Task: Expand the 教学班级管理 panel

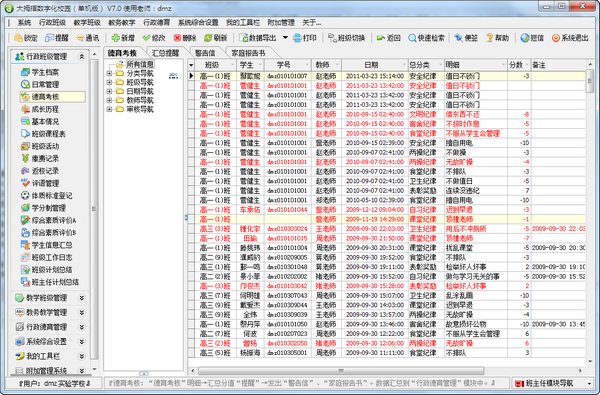Action: pos(82,297)
